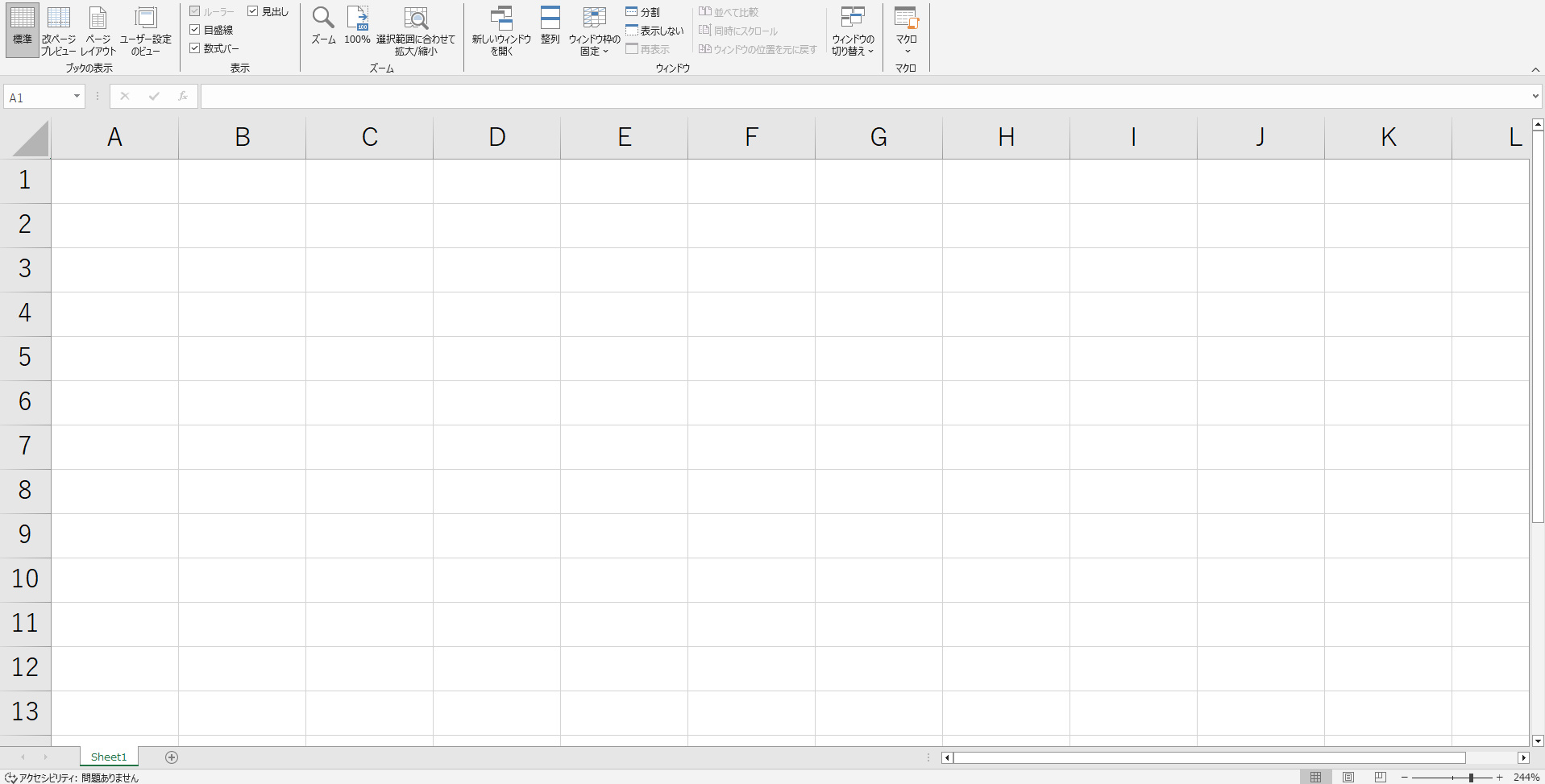Open ウィンドウの切り替え dropdown
Image resolution: width=1545 pixels, height=784 pixels.
[853, 31]
